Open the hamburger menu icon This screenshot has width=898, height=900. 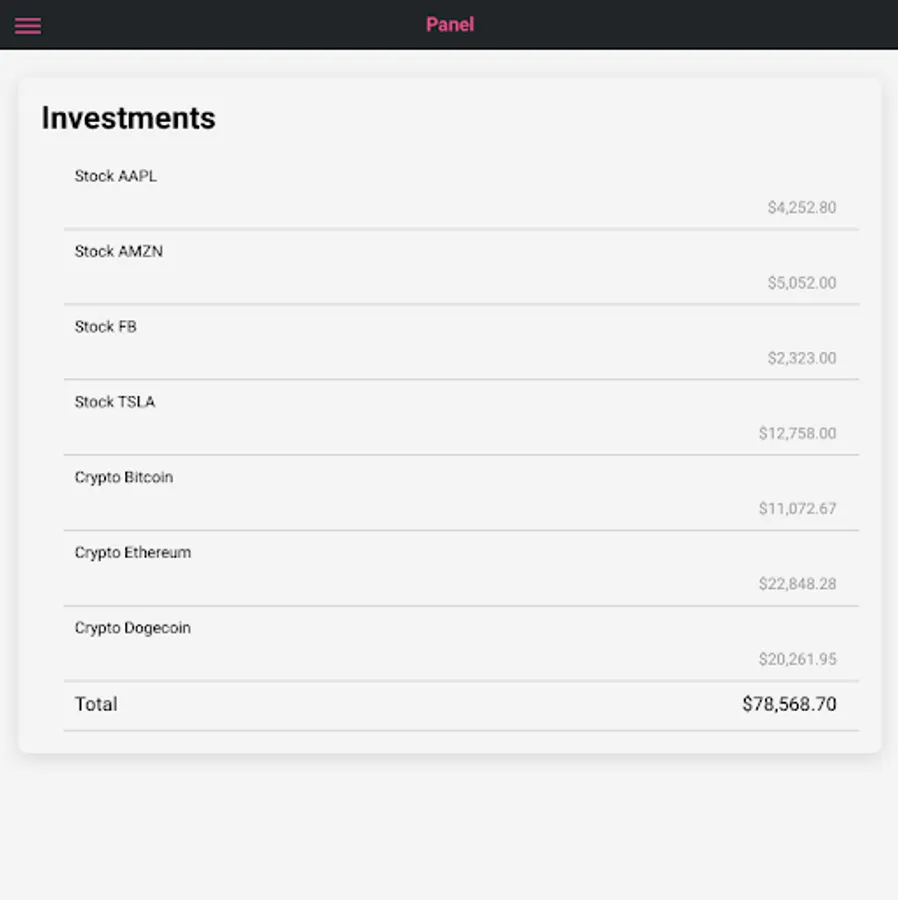(x=28, y=25)
